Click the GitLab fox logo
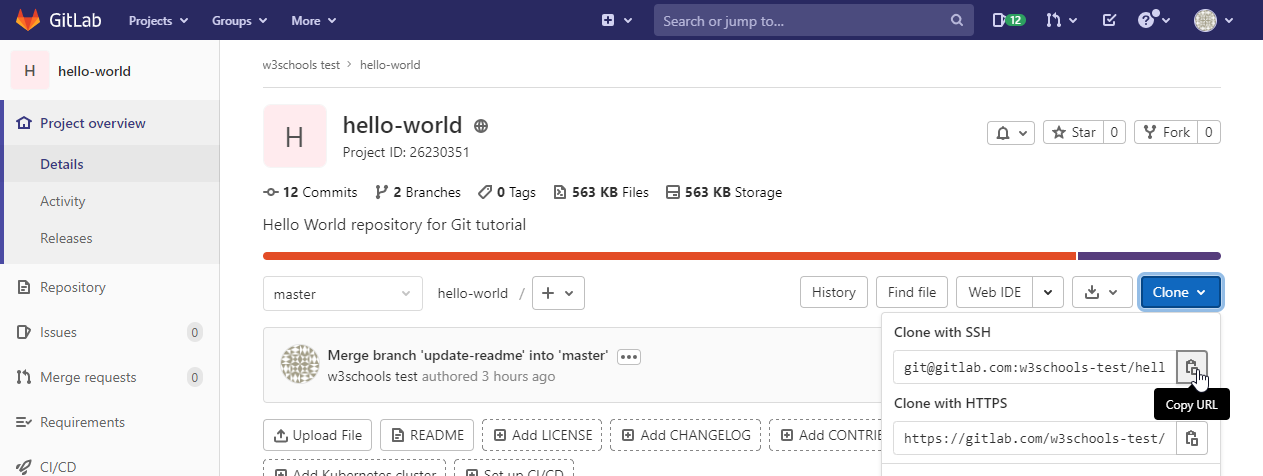Viewport: 1263px width, 476px height. 27,20
